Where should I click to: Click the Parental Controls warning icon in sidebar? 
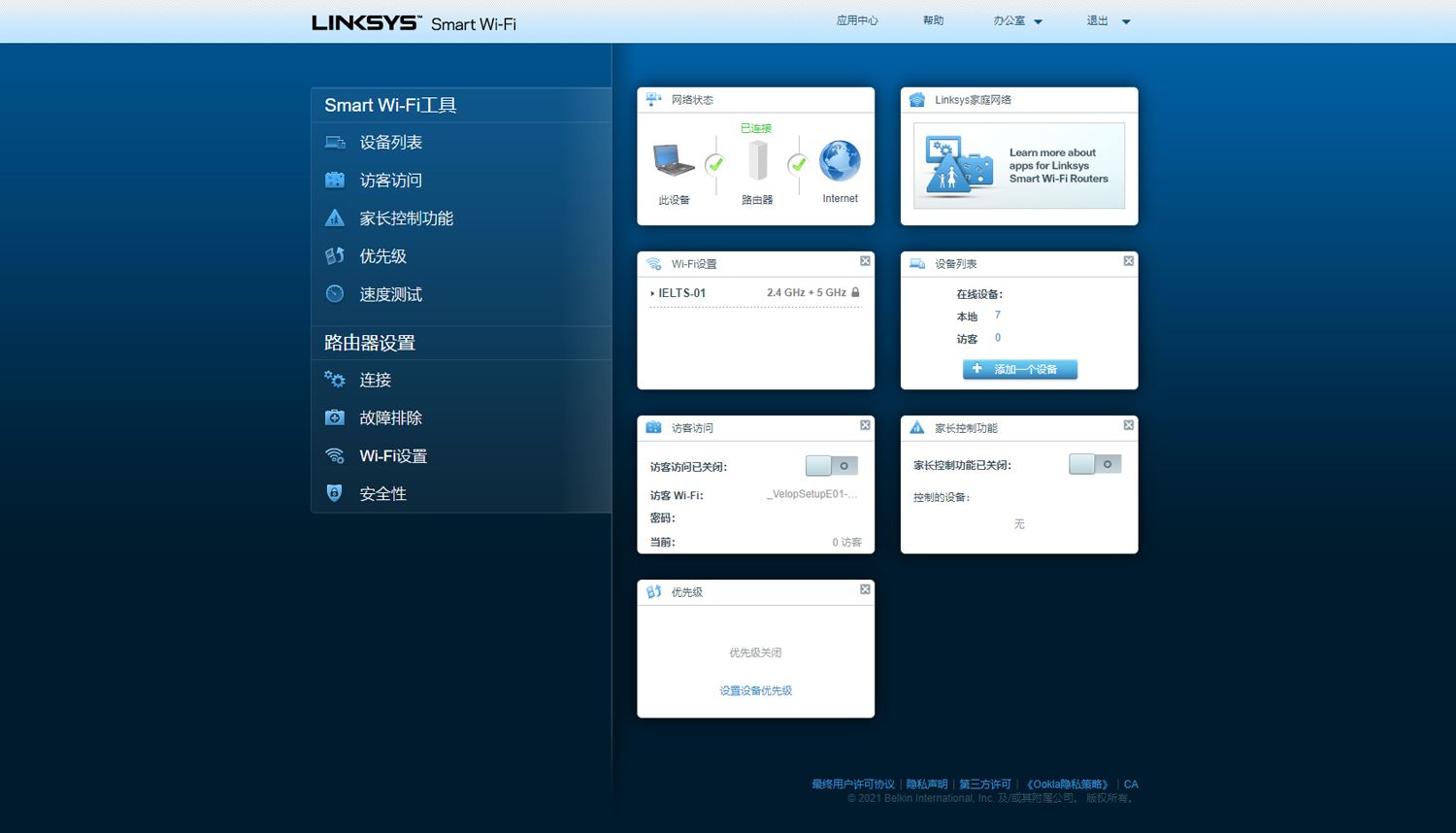[x=335, y=218]
